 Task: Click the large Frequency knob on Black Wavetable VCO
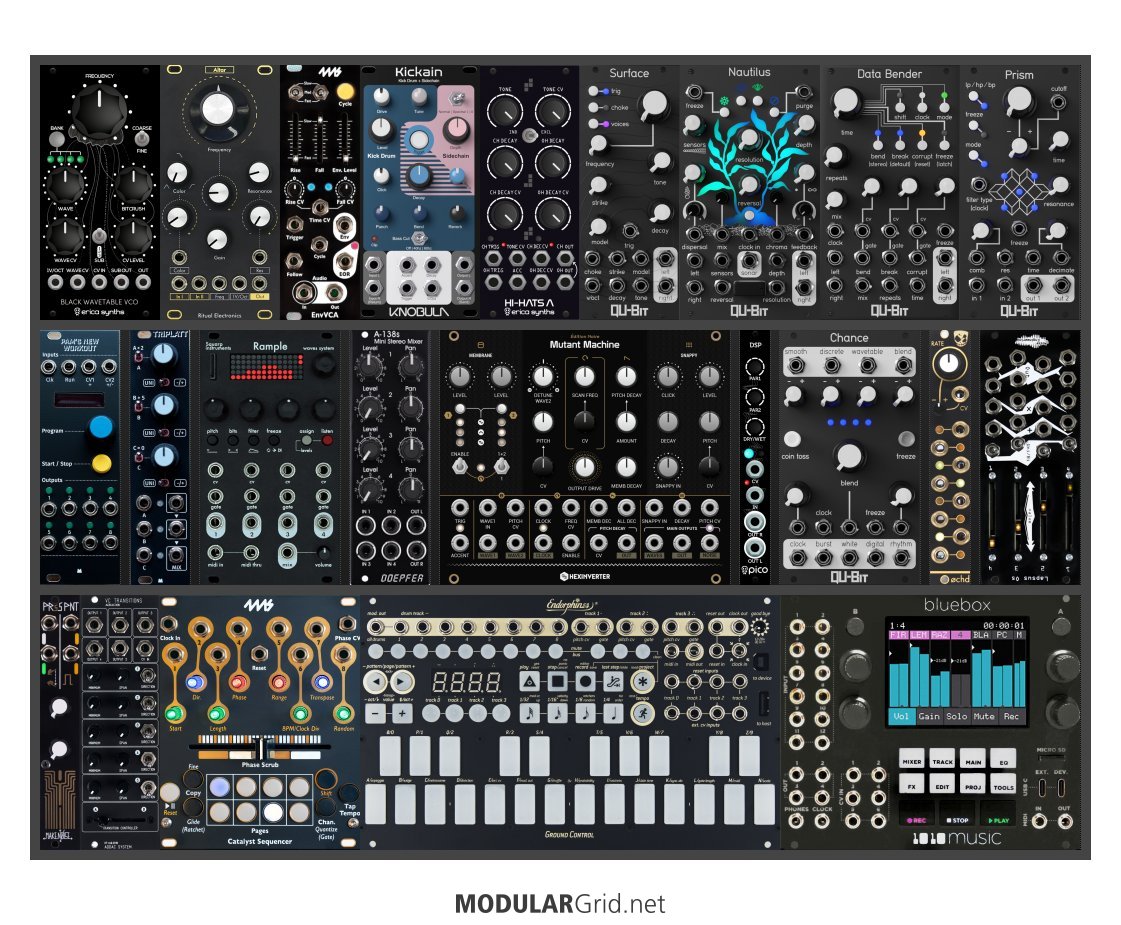(99, 111)
